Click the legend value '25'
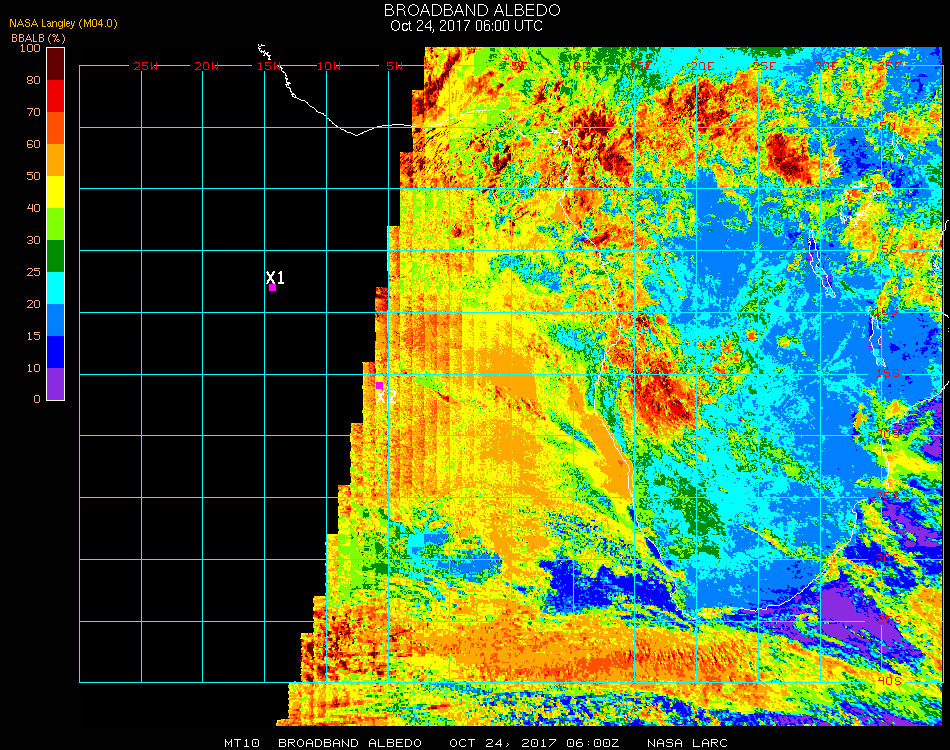The image size is (950, 750). click(x=33, y=273)
